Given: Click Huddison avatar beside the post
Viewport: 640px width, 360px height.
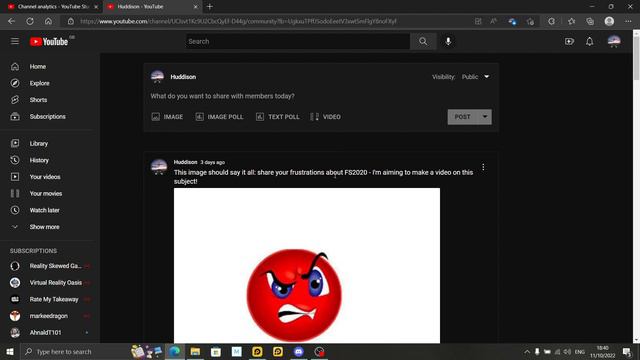Looking at the screenshot, I should (x=159, y=167).
